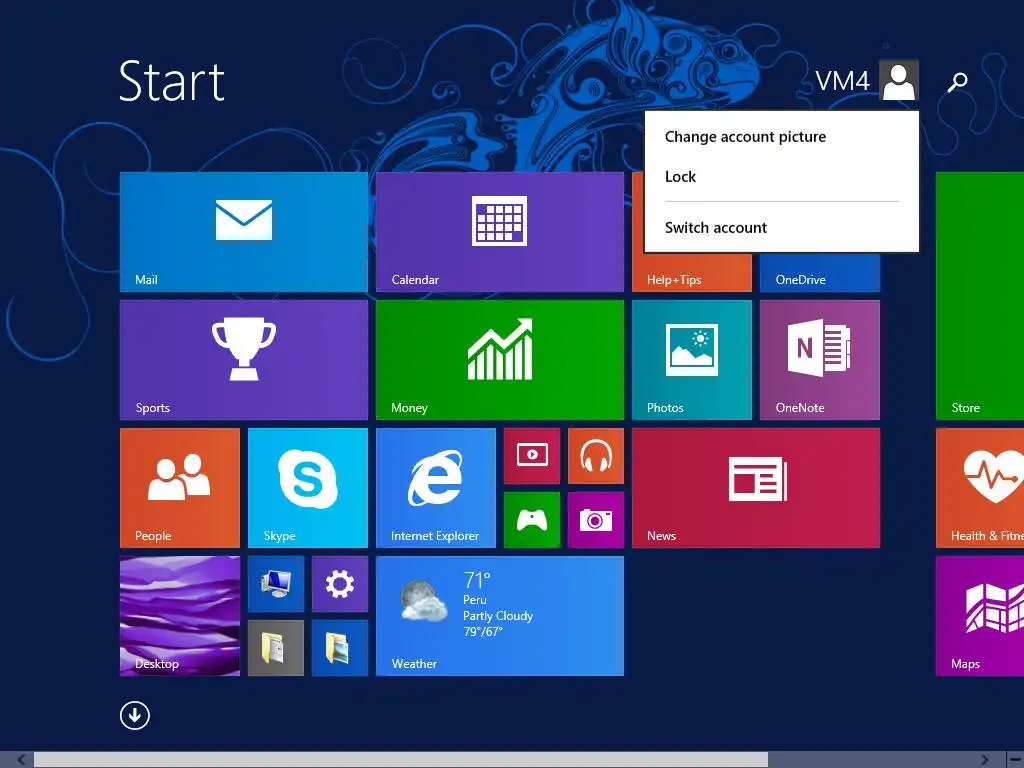Screen dimensions: 1024x768
Task: Open the Calendar tile
Action: [500, 231]
